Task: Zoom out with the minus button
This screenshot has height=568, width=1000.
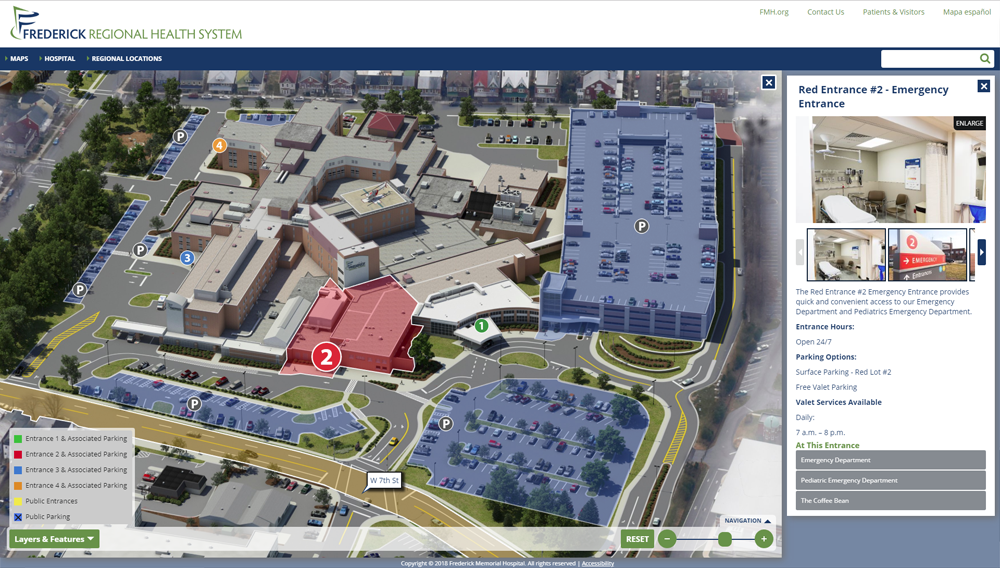Action: (667, 539)
